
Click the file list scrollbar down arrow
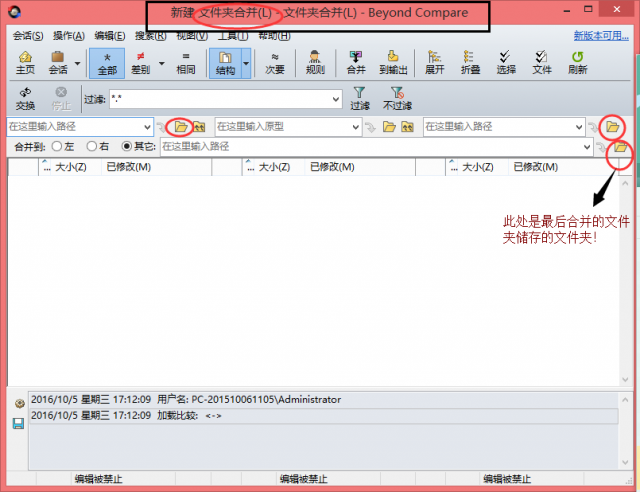point(625,379)
